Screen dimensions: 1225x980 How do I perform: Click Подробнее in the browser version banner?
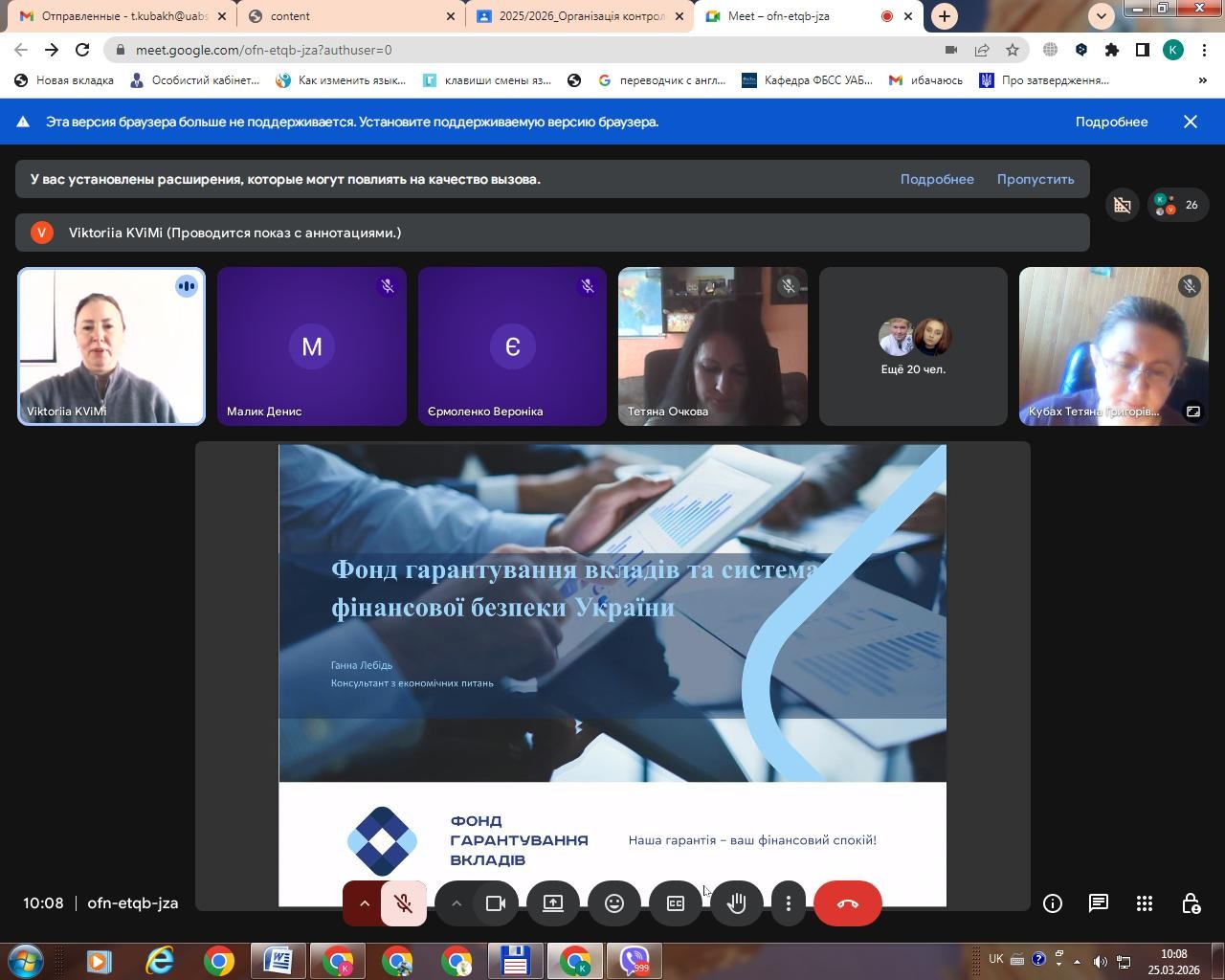pos(1111,122)
